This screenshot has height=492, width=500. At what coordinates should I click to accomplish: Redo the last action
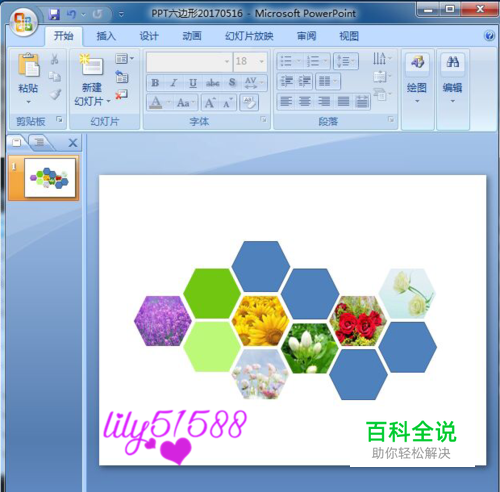(97, 14)
